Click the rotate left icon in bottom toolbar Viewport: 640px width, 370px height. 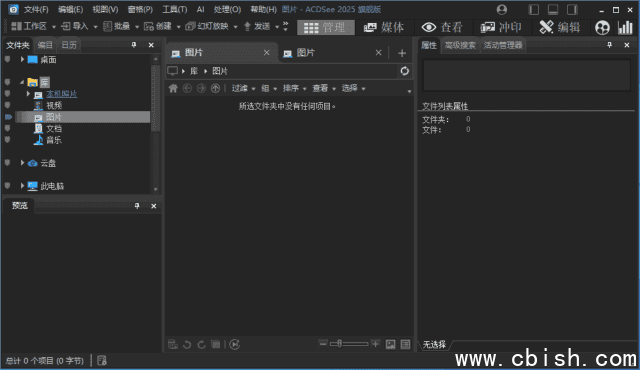tap(187, 344)
